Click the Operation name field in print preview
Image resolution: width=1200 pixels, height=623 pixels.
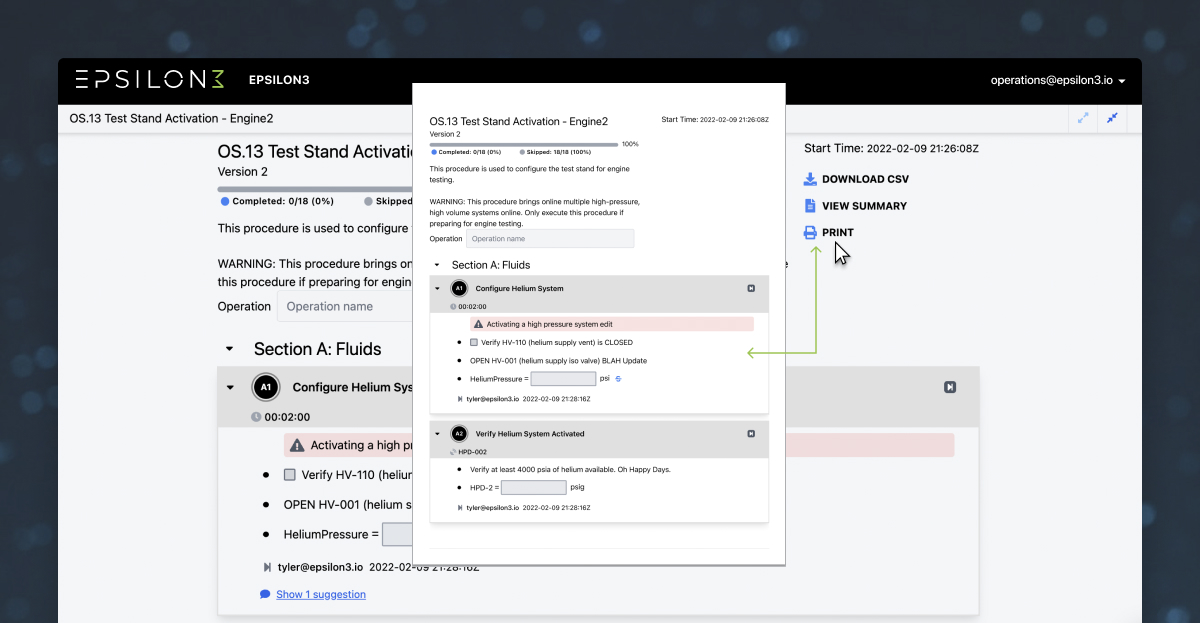click(550, 239)
